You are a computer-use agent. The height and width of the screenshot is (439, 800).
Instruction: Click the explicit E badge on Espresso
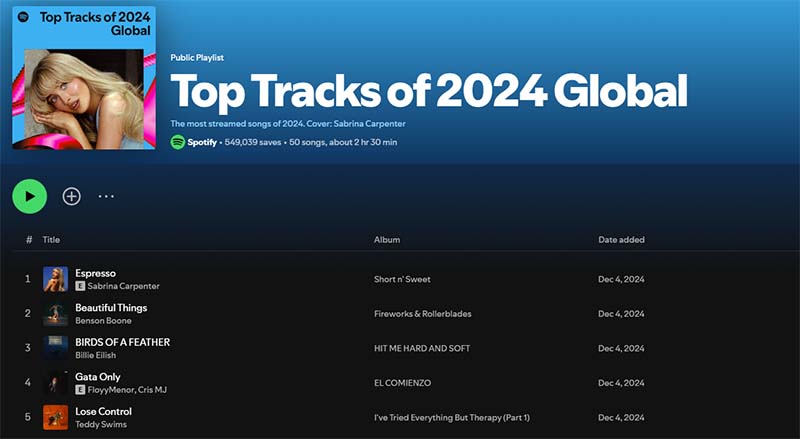click(x=80, y=286)
